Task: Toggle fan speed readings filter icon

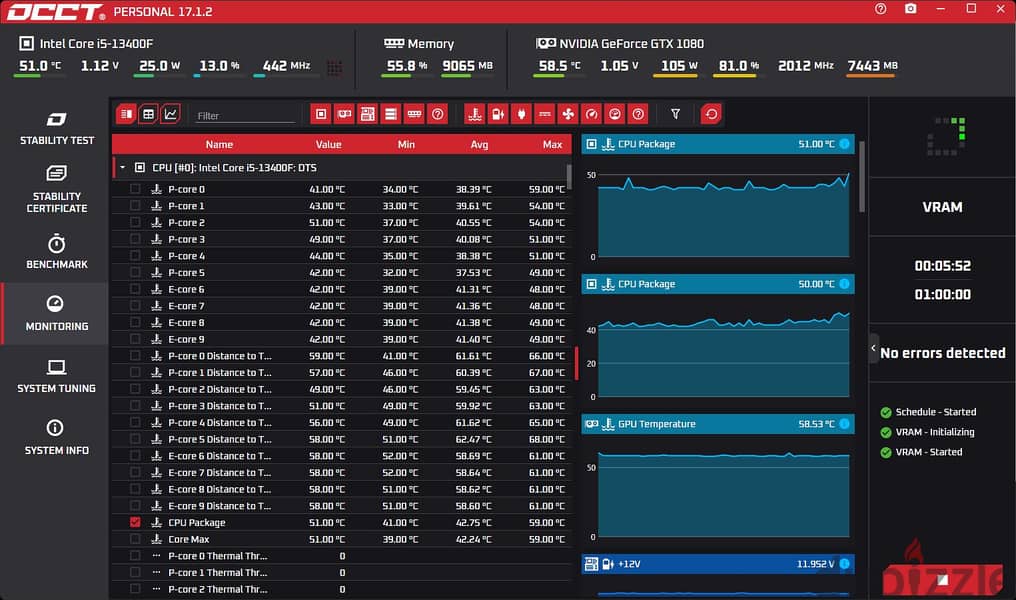Action: [x=568, y=114]
